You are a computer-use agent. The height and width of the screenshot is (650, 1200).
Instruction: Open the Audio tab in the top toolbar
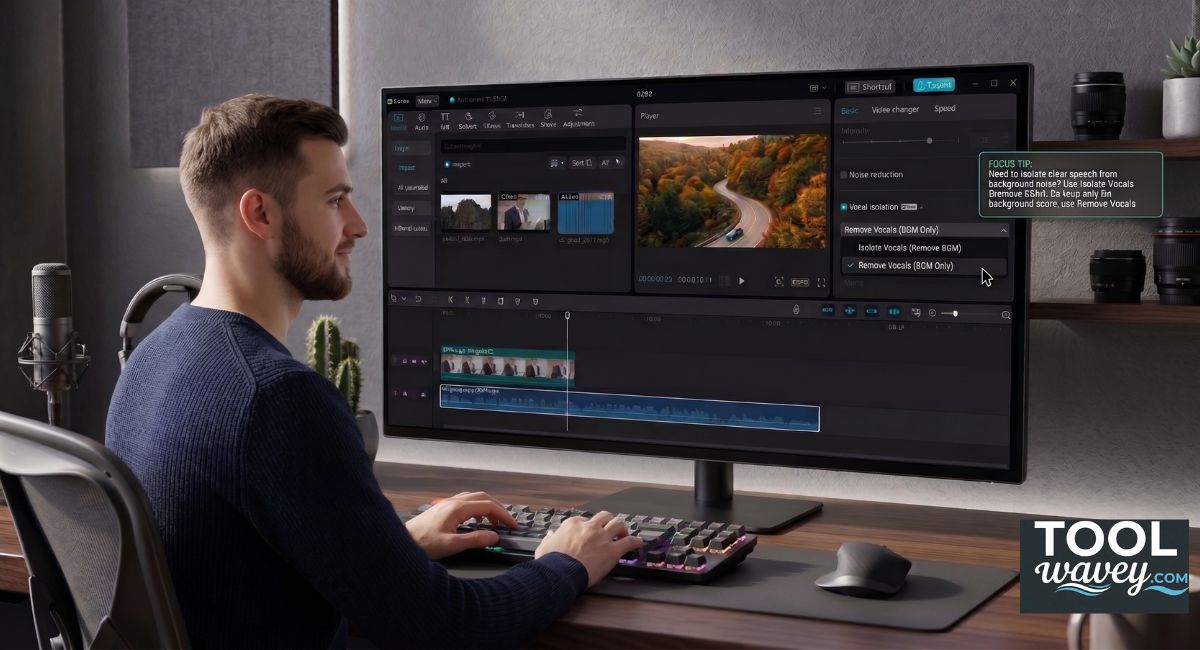[x=422, y=121]
